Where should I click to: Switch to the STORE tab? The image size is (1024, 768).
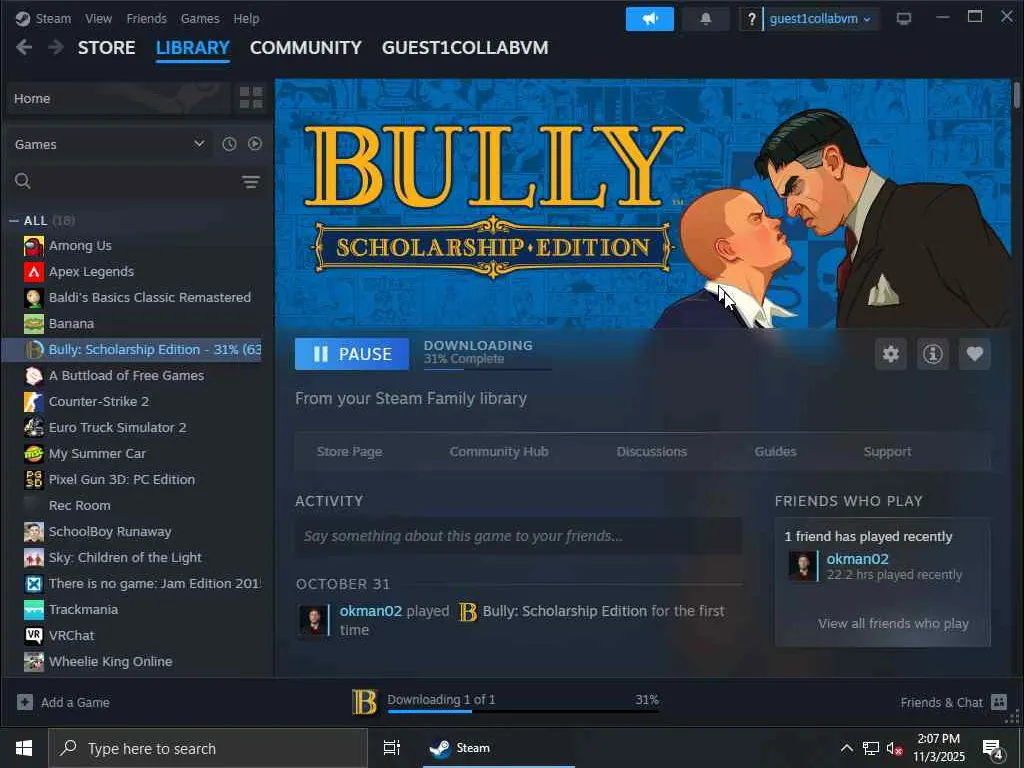(x=106, y=48)
